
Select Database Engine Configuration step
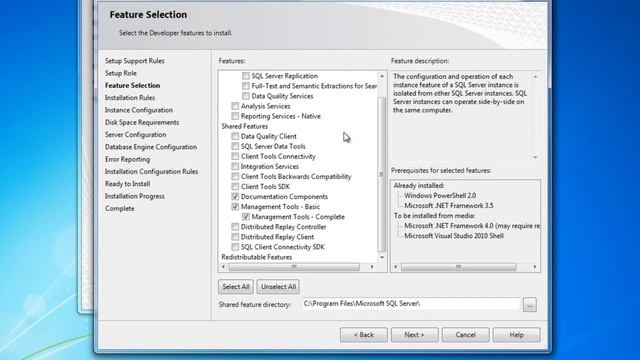151,147
